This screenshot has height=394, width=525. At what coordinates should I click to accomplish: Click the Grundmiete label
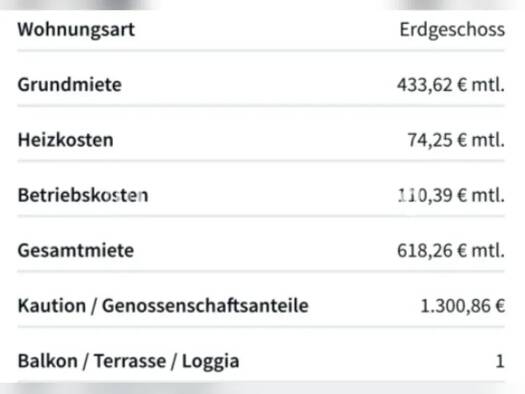[70, 84]
